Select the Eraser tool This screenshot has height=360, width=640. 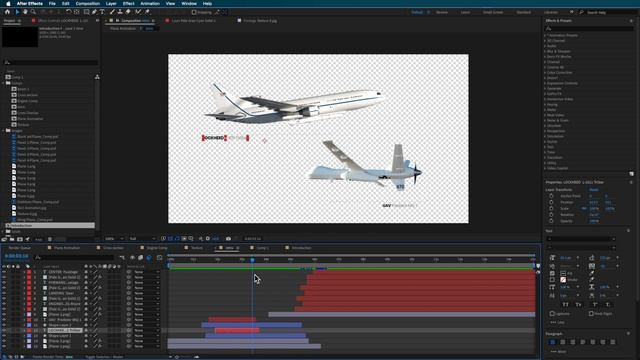pyautogui.click(x=128, y=12)
